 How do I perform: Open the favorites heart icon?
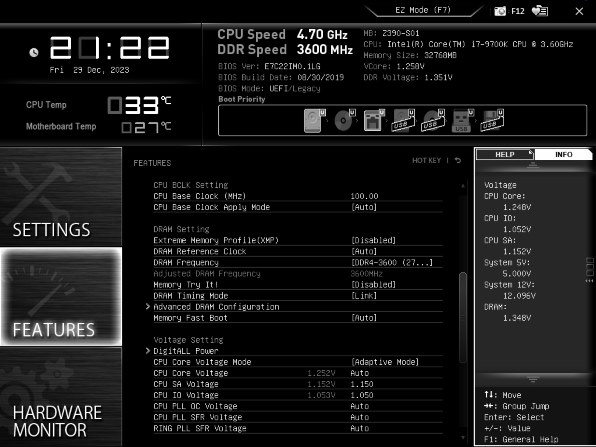[x=540, y=11]
